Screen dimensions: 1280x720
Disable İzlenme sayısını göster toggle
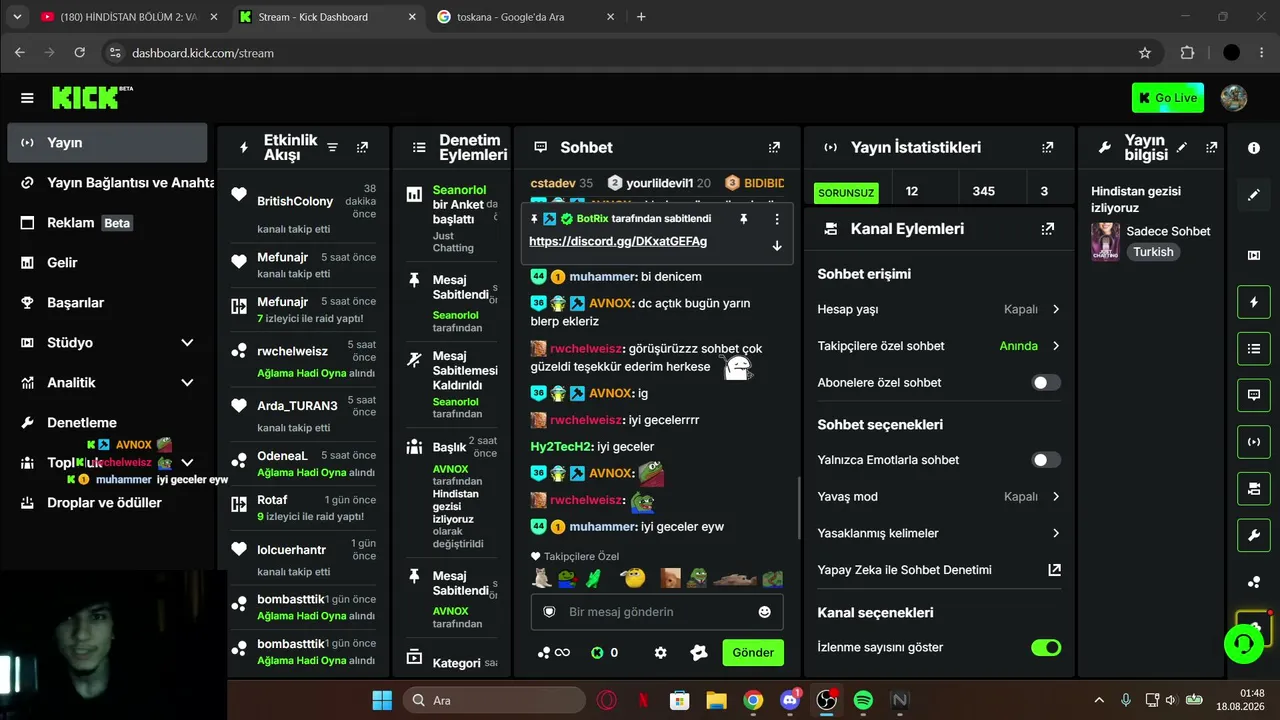[x=1046, y=647]
